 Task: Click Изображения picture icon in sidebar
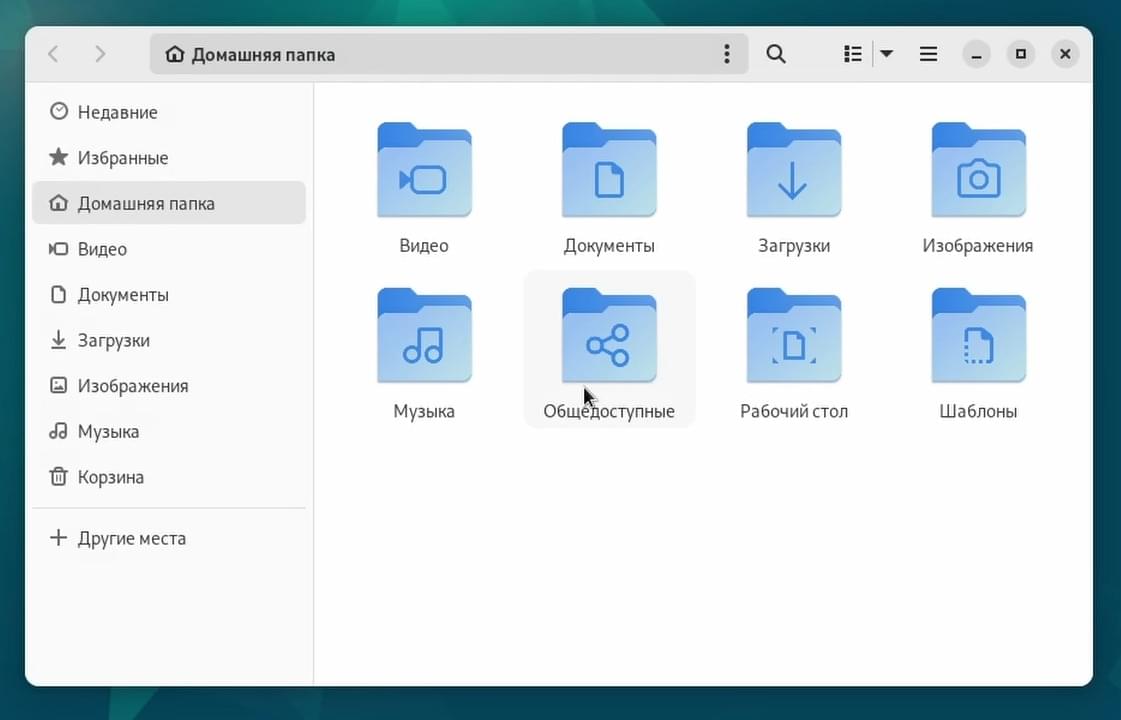click(x=59, y=385)
